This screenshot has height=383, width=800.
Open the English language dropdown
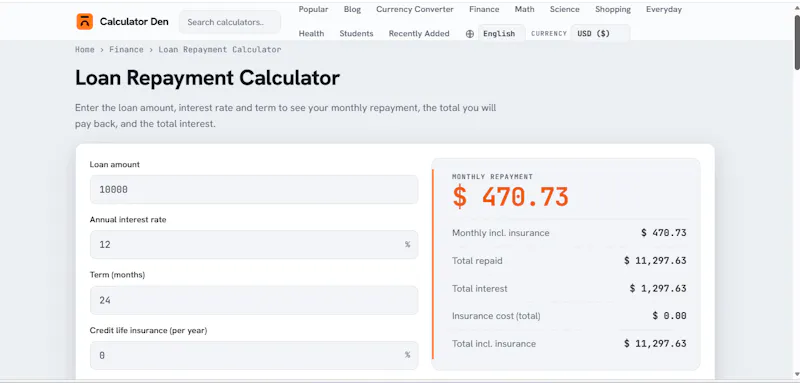tap(502, 34)
